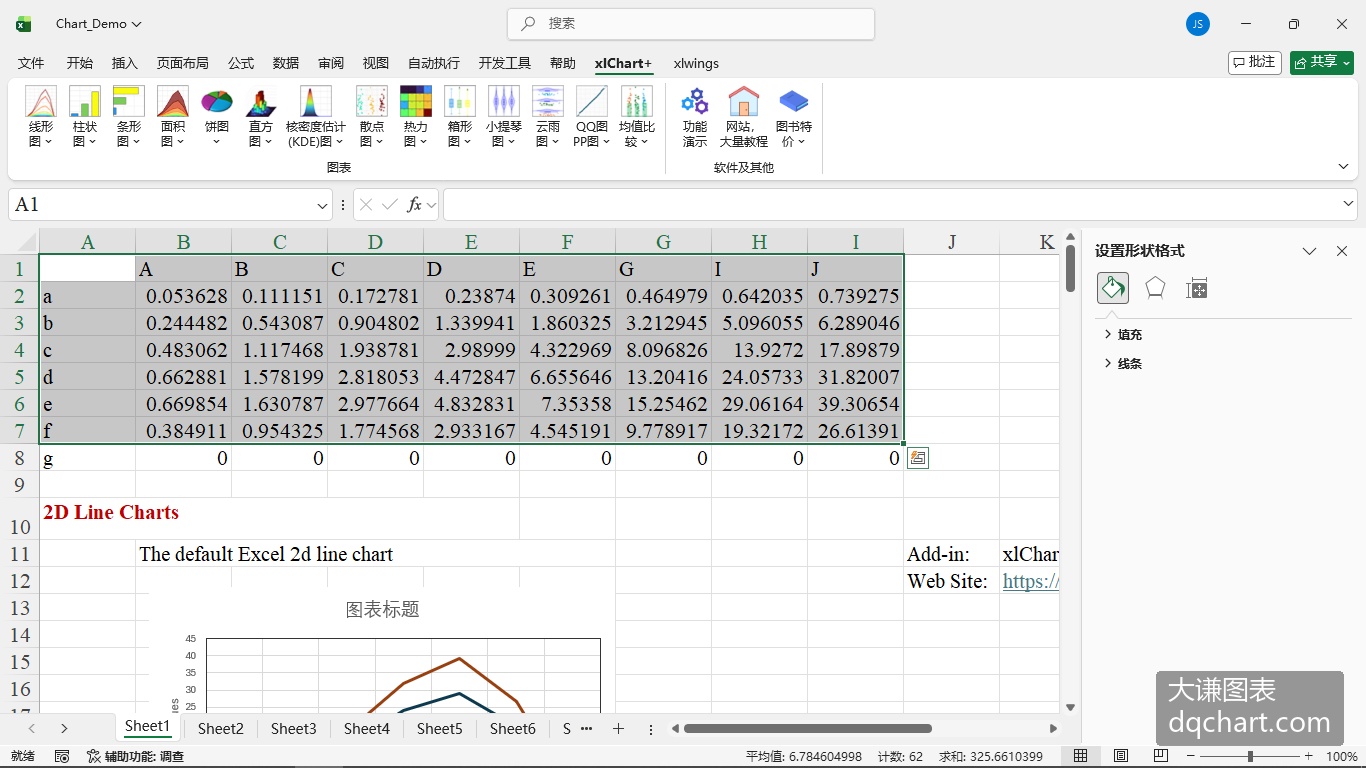Open the Name Box dropdown arrow
The image size is (1366, 768).
(322, 205)
